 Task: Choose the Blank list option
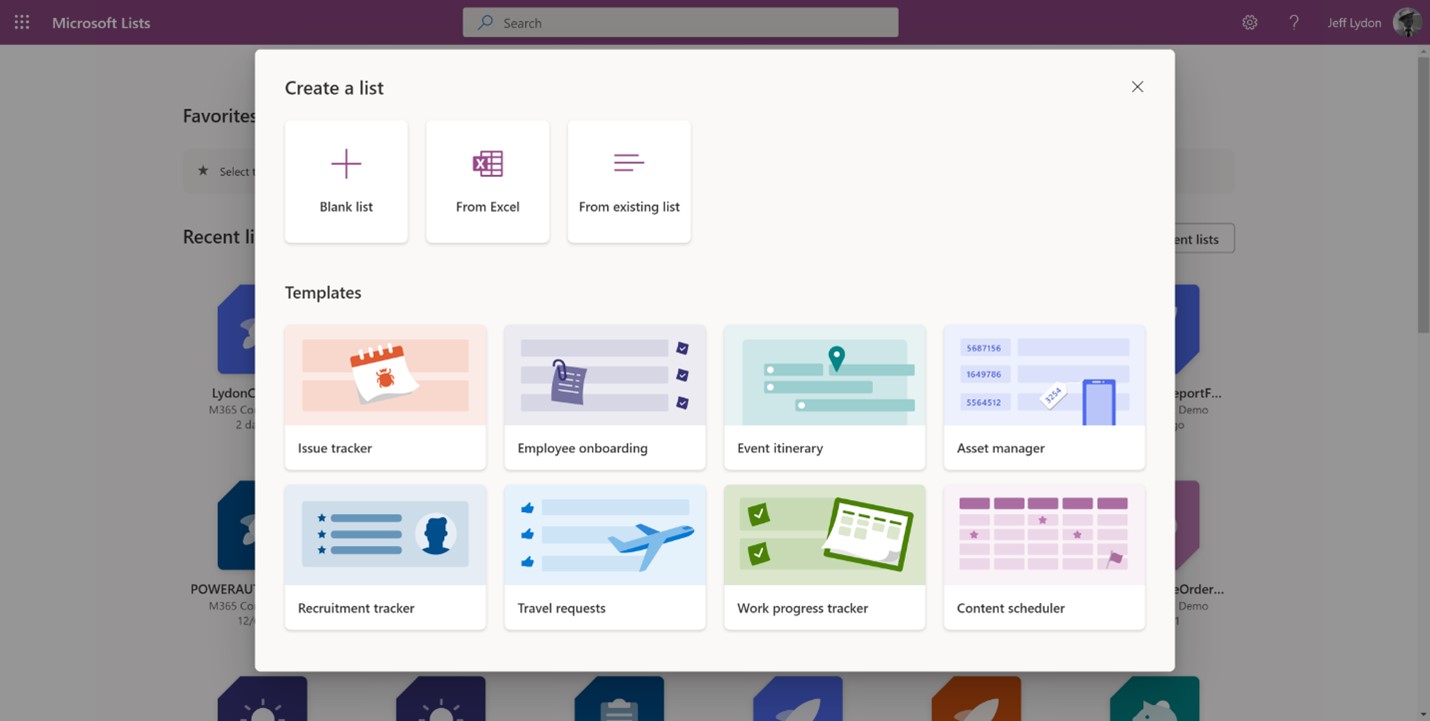tap(346, 182)
